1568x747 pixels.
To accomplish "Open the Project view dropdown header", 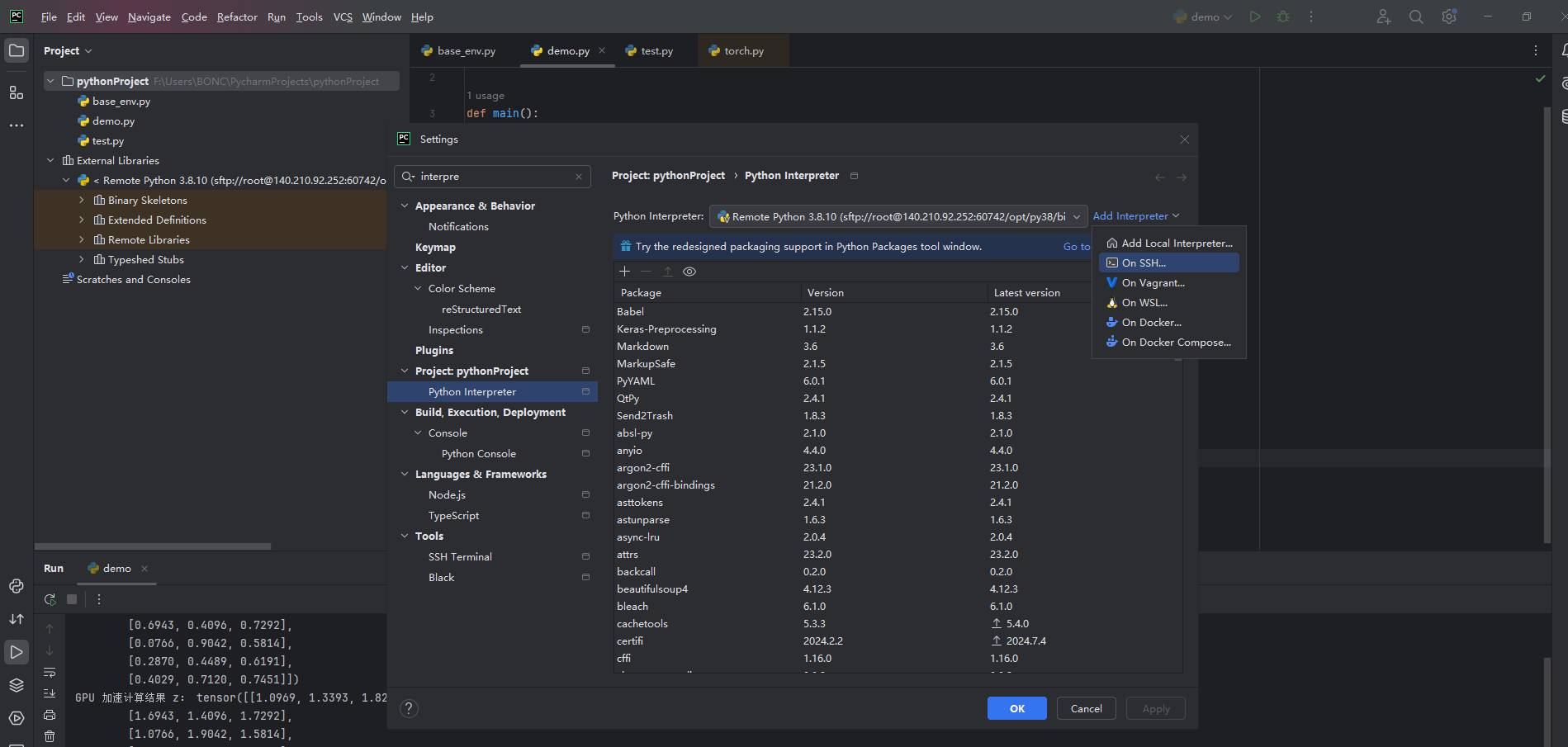I will click(68, 50).
